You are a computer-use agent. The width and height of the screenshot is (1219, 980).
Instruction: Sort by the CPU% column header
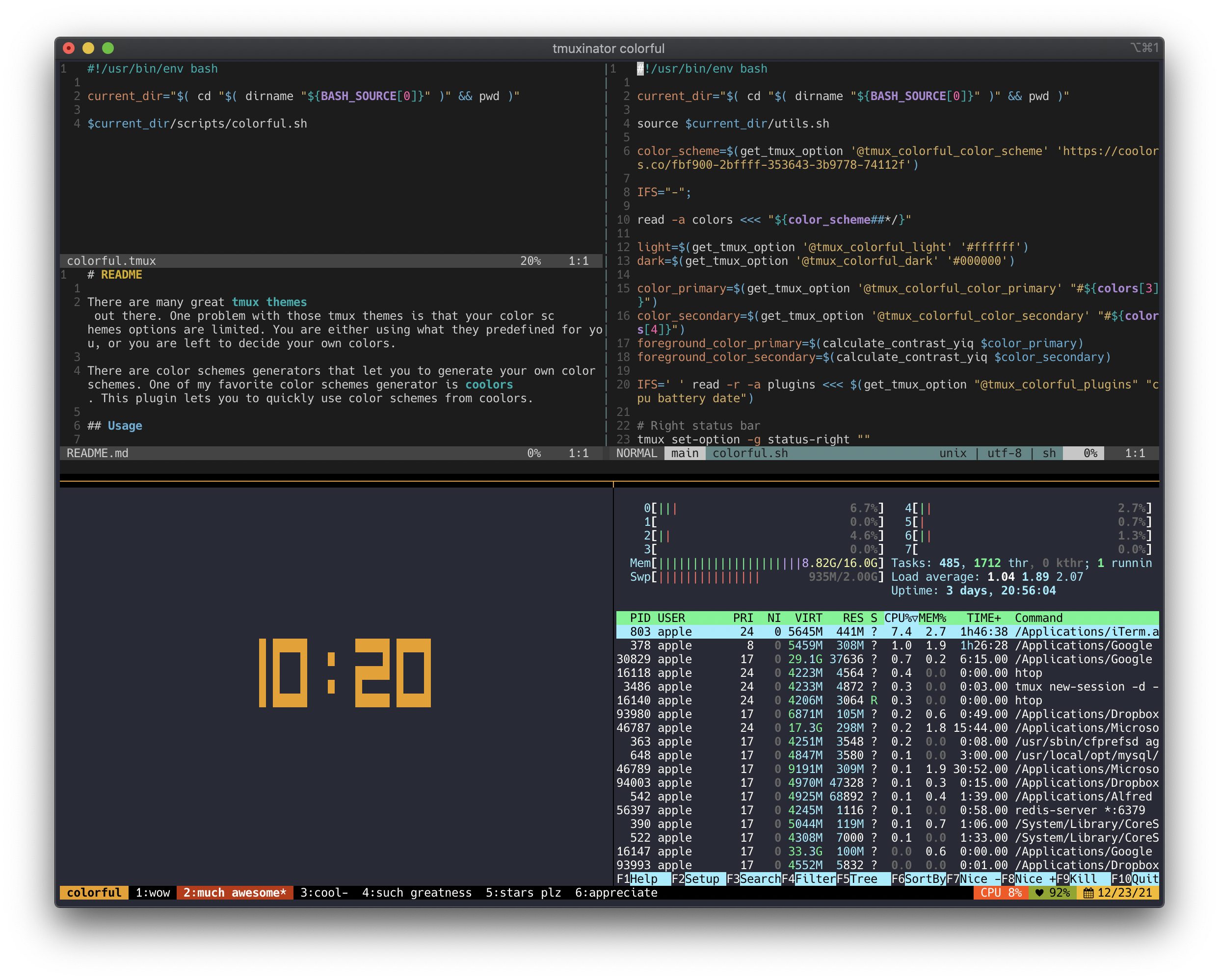tap(900, 618)
